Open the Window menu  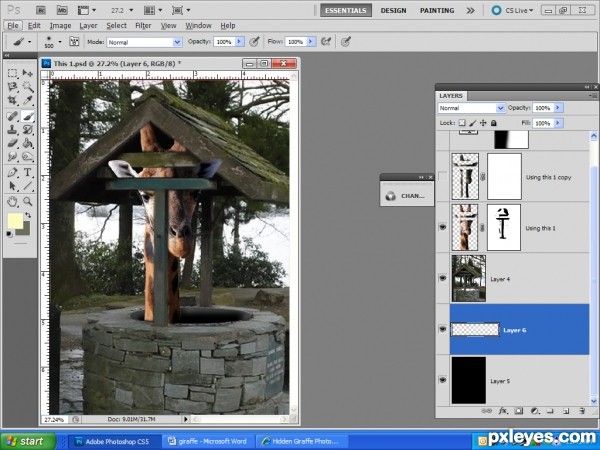click(x=198, y=26)
